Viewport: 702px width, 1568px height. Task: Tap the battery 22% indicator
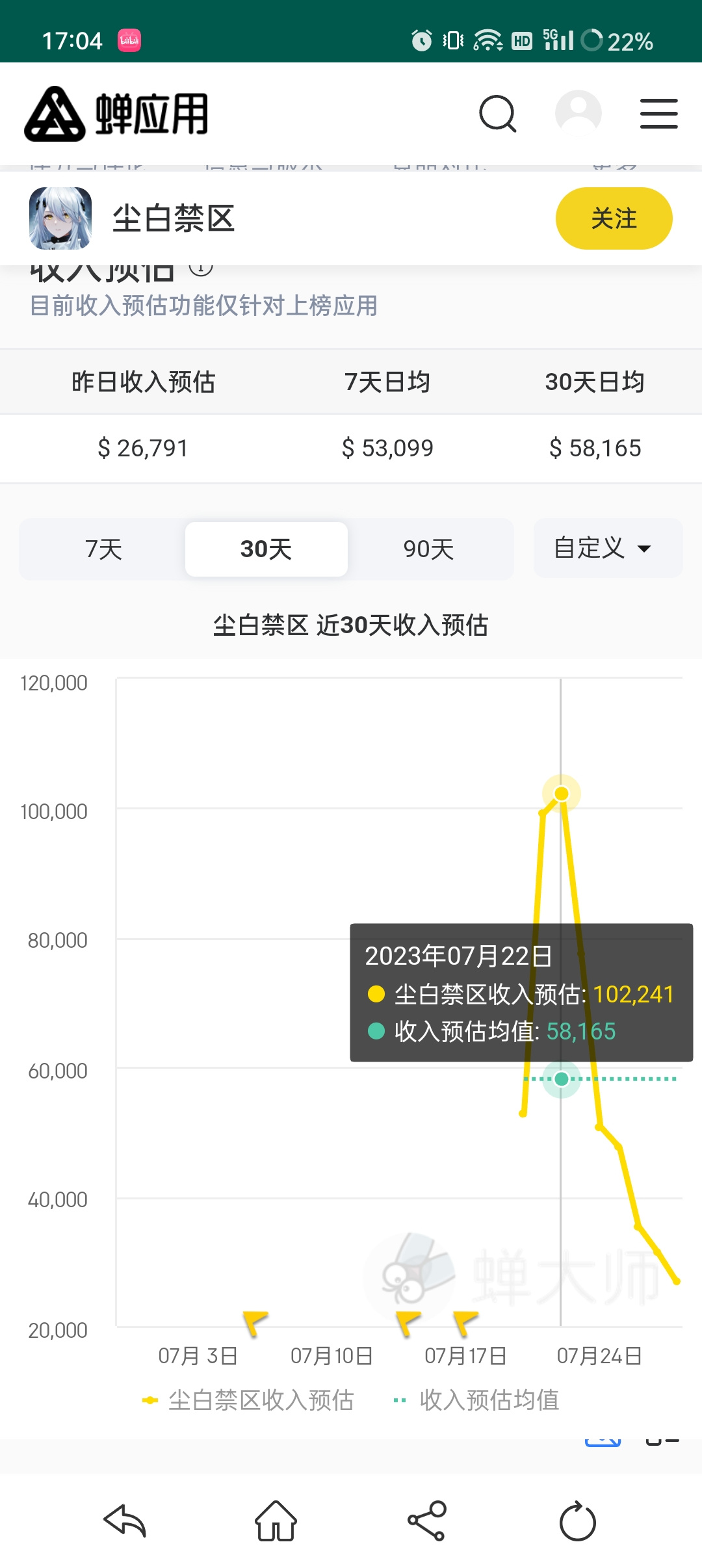(x=617, y=41)
